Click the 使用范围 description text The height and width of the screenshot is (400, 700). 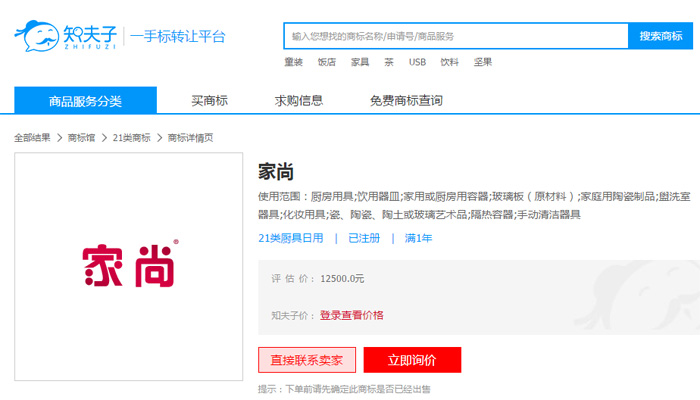pos(474,205)
